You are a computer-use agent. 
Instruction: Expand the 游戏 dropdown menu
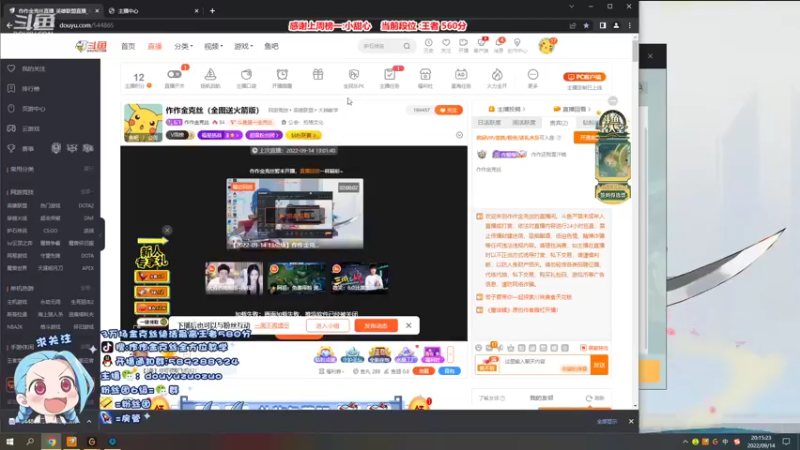click(243, 46)
